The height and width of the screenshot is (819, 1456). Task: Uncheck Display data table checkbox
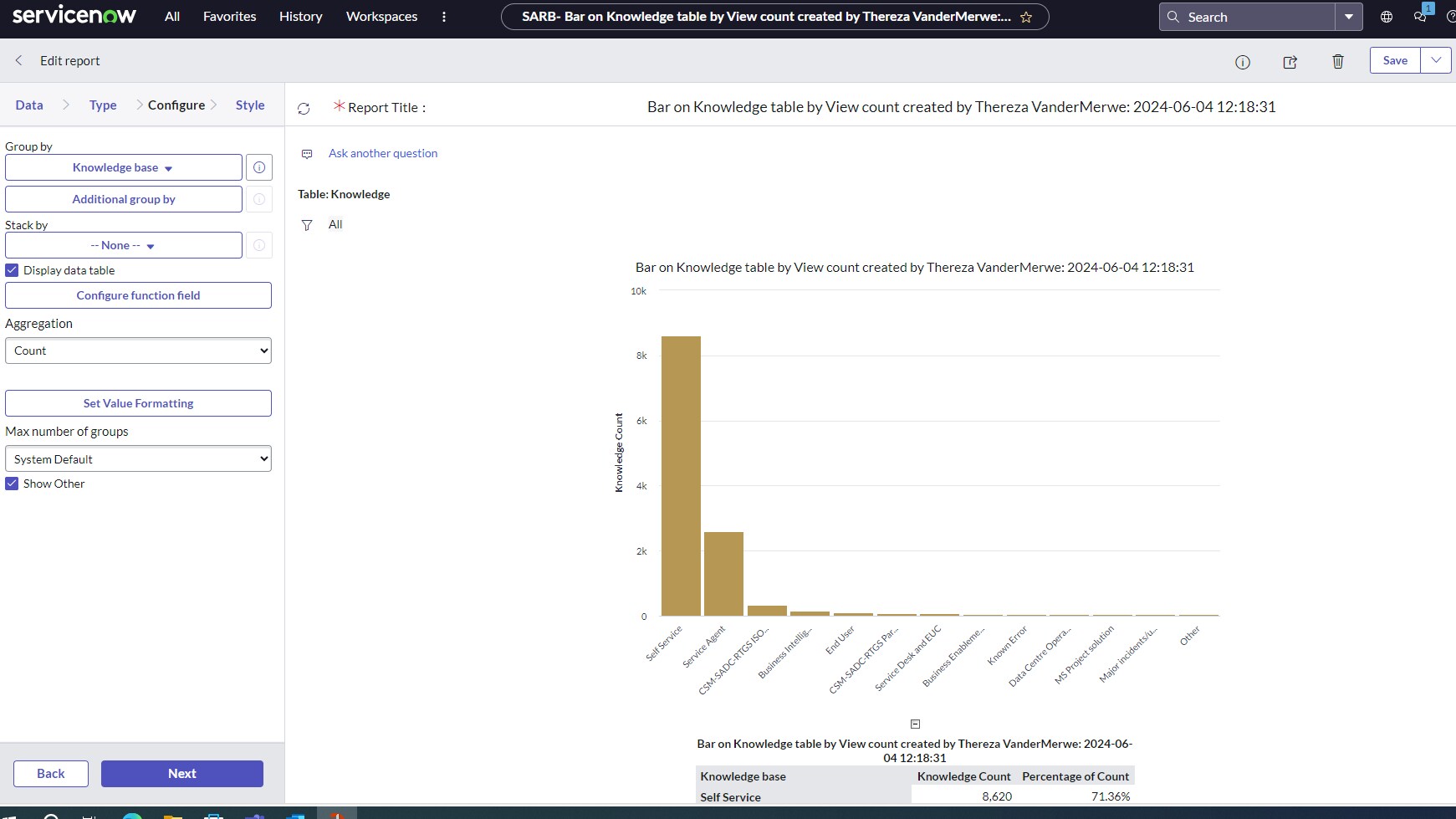click(x=12, y=270)
